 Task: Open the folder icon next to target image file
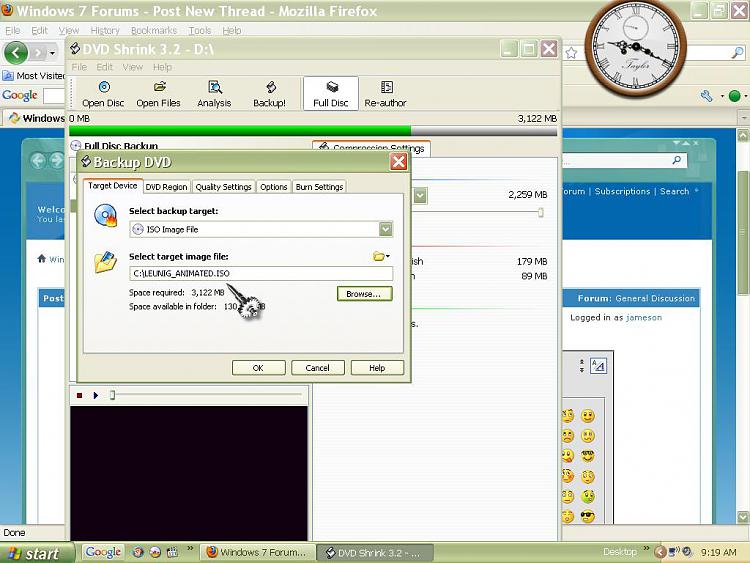[381, 256]
